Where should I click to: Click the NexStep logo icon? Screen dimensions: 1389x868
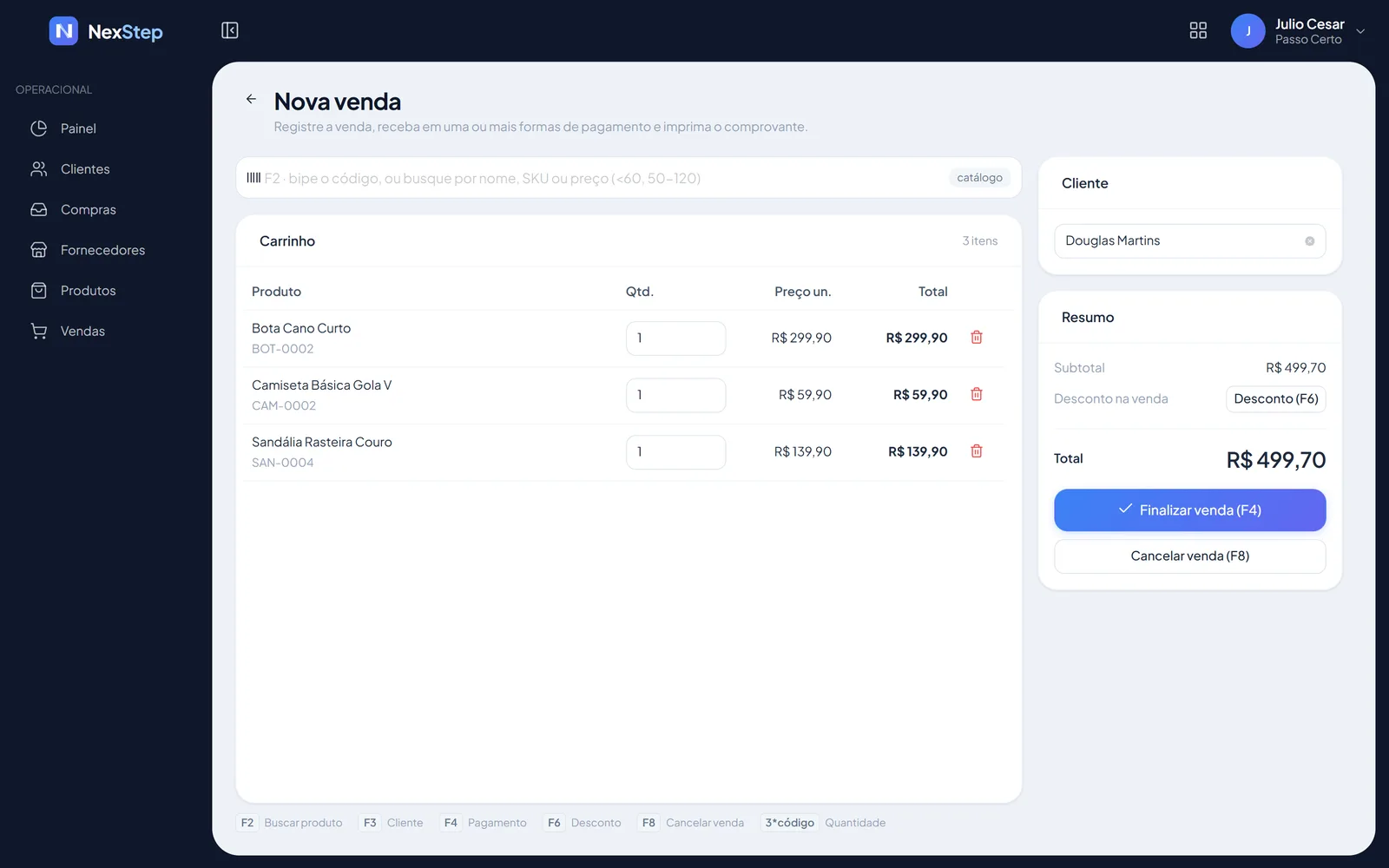pos(63,31)
